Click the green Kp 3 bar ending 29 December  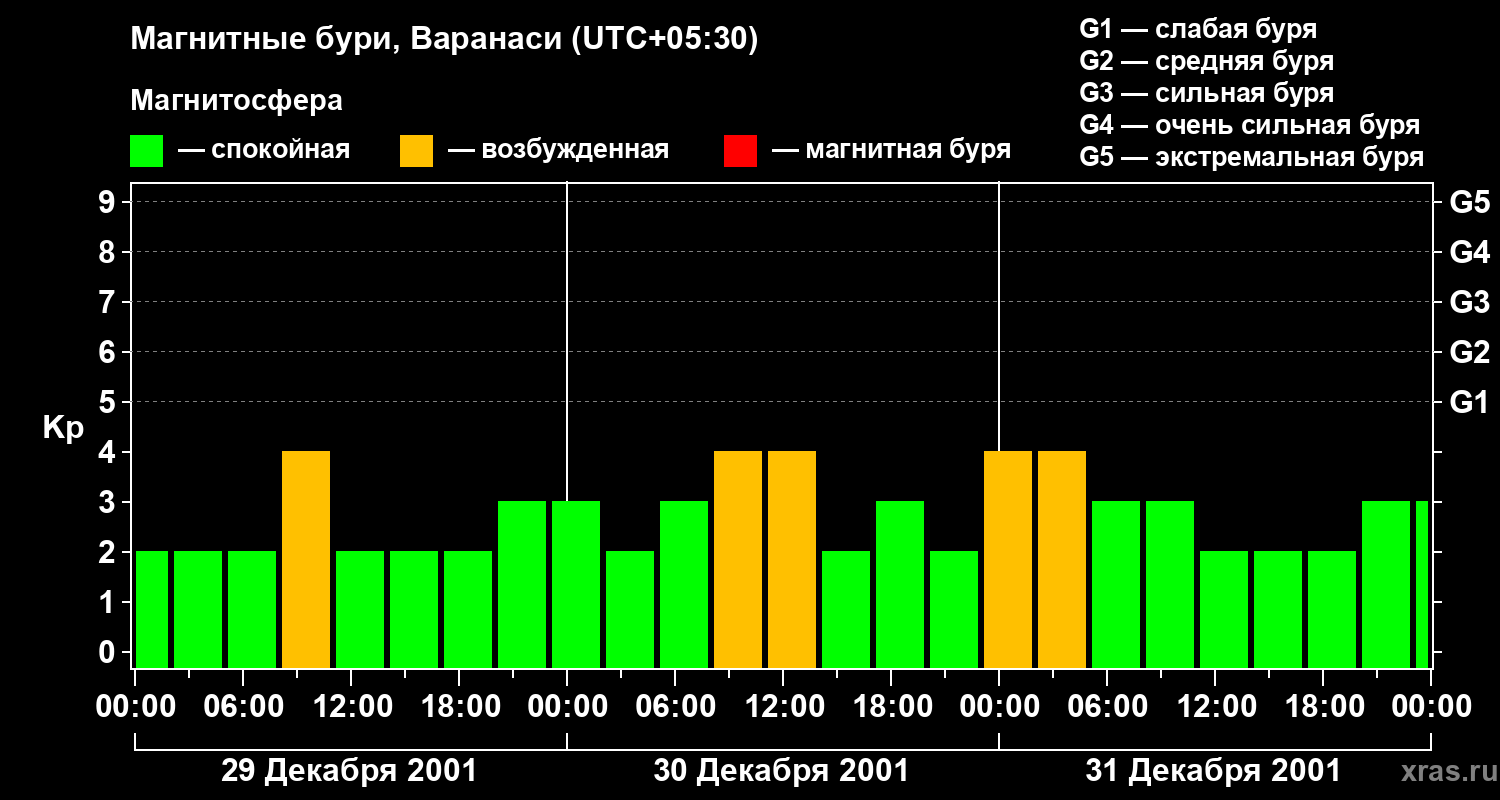point(522,585)
